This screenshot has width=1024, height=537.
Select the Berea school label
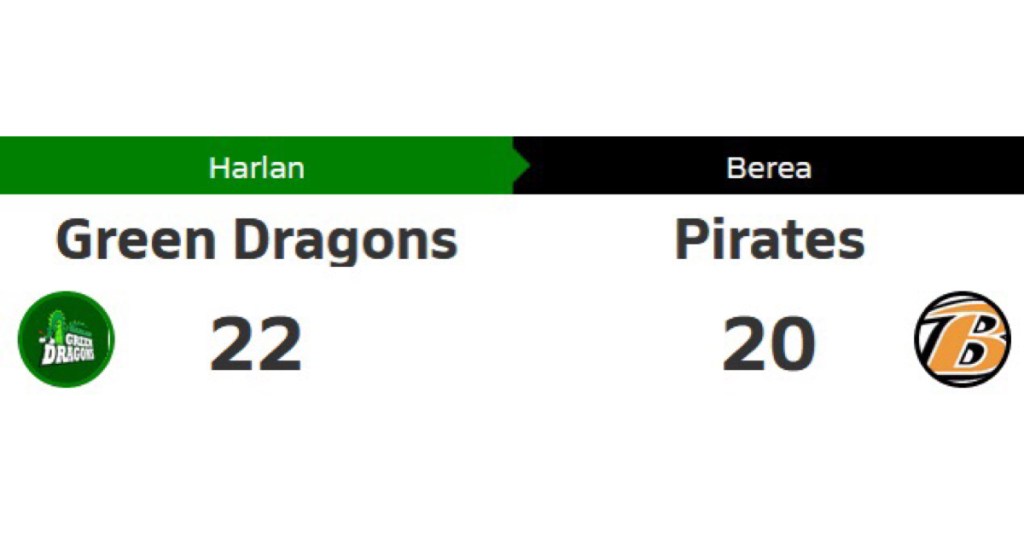[769, 168]
